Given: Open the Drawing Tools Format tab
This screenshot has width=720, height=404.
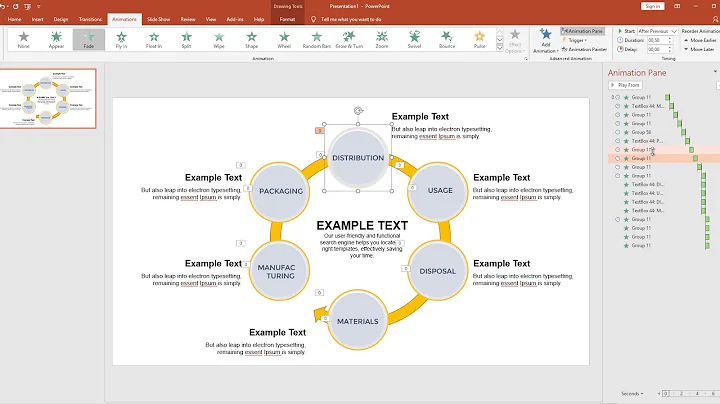Looking at the screenshot, I should tap(287, 19).
